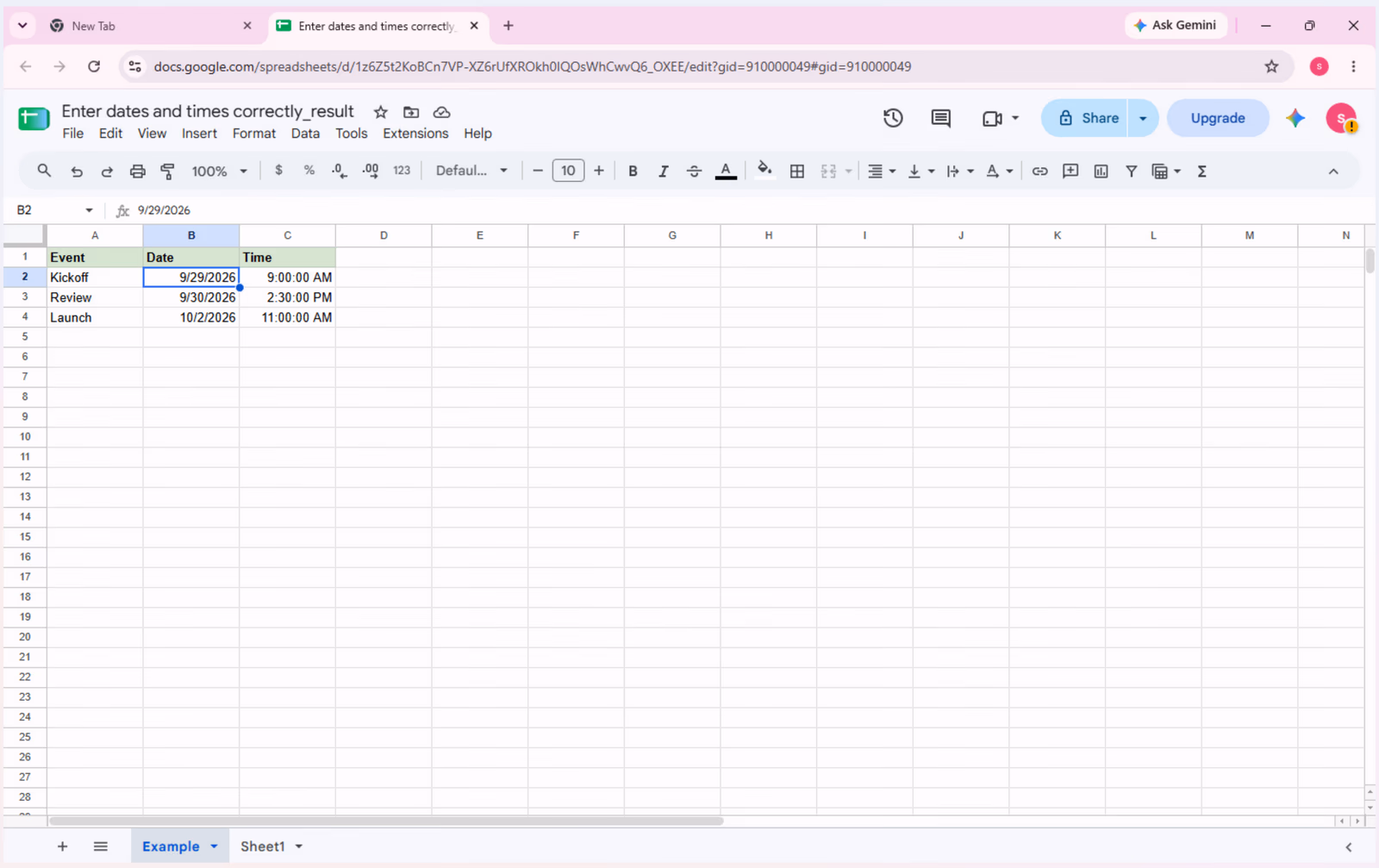
Task: Star the document title
Action: point(381,112)
